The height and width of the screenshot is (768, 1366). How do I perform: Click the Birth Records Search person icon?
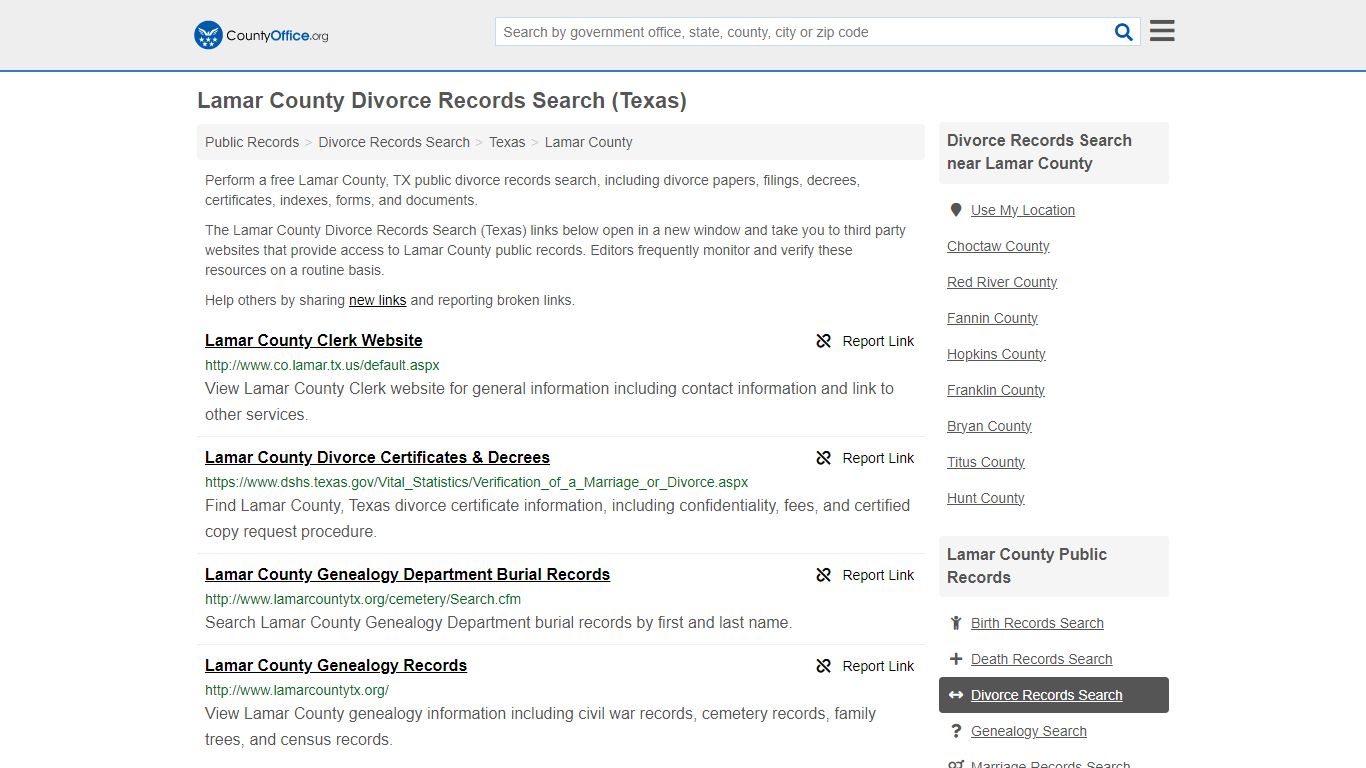956,622
